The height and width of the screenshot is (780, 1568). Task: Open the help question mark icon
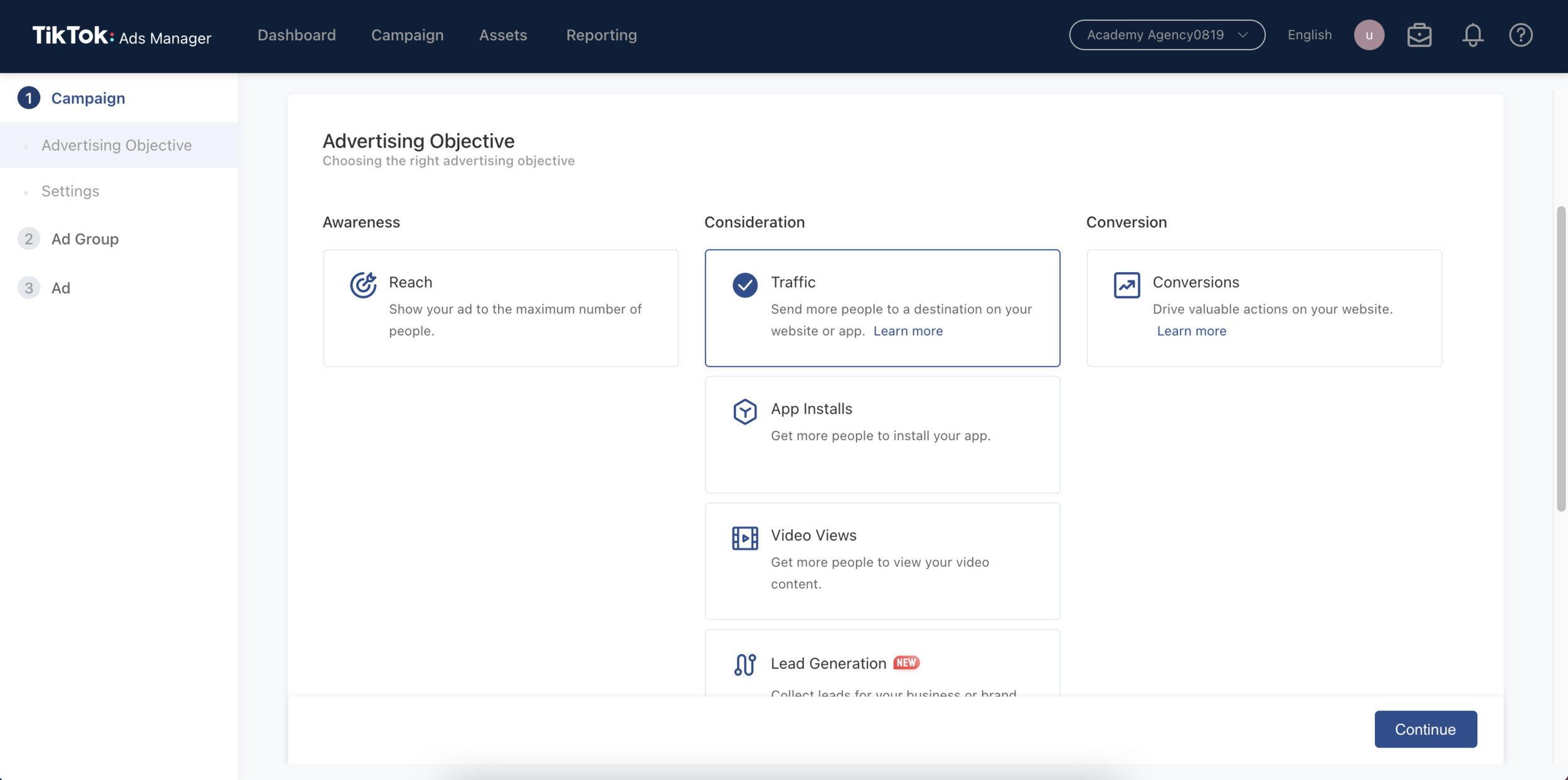tap(1520, 35)
